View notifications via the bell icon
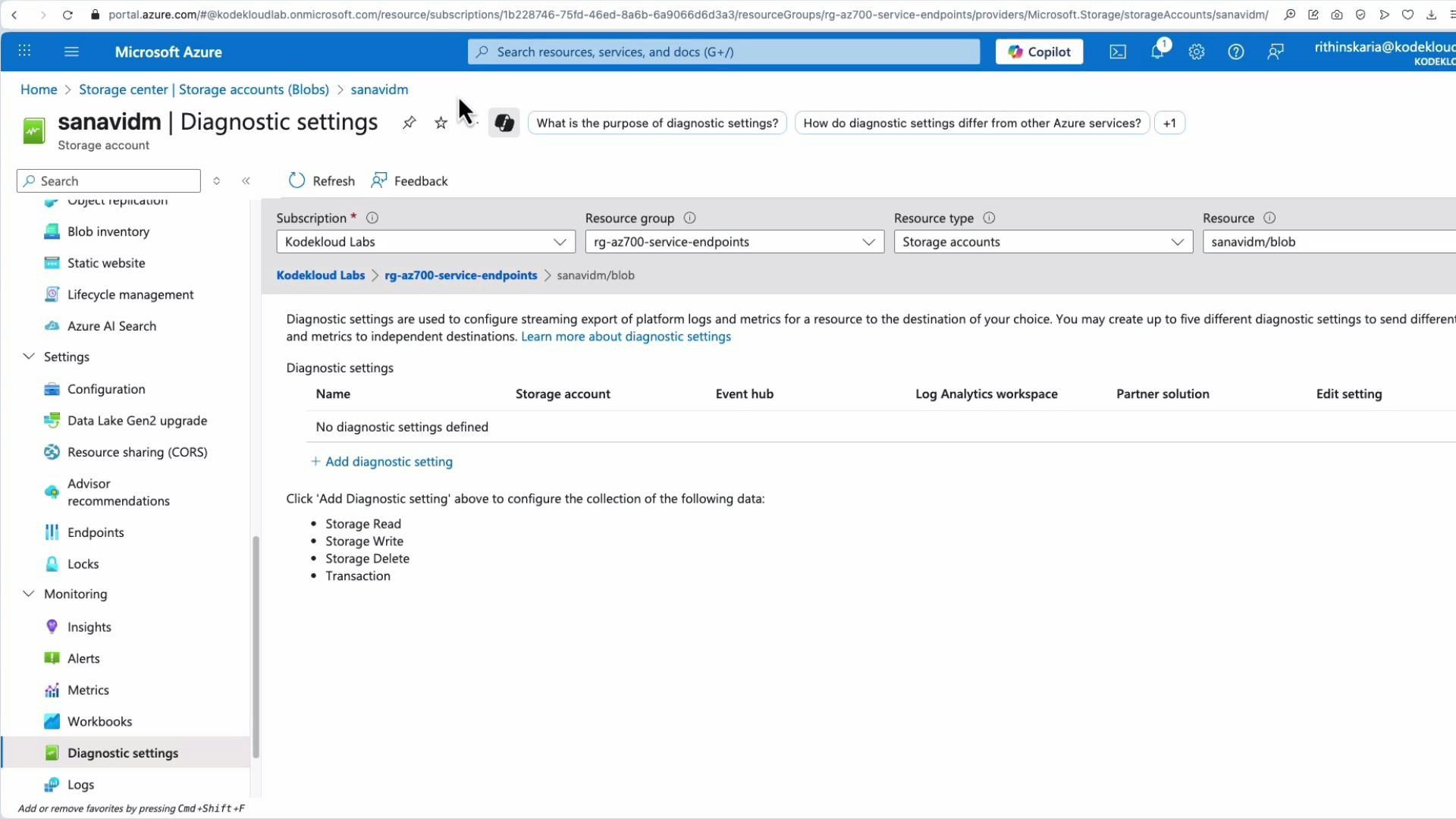Image resolution: width=1456 pixels, height=819 pixels. 1157,52
